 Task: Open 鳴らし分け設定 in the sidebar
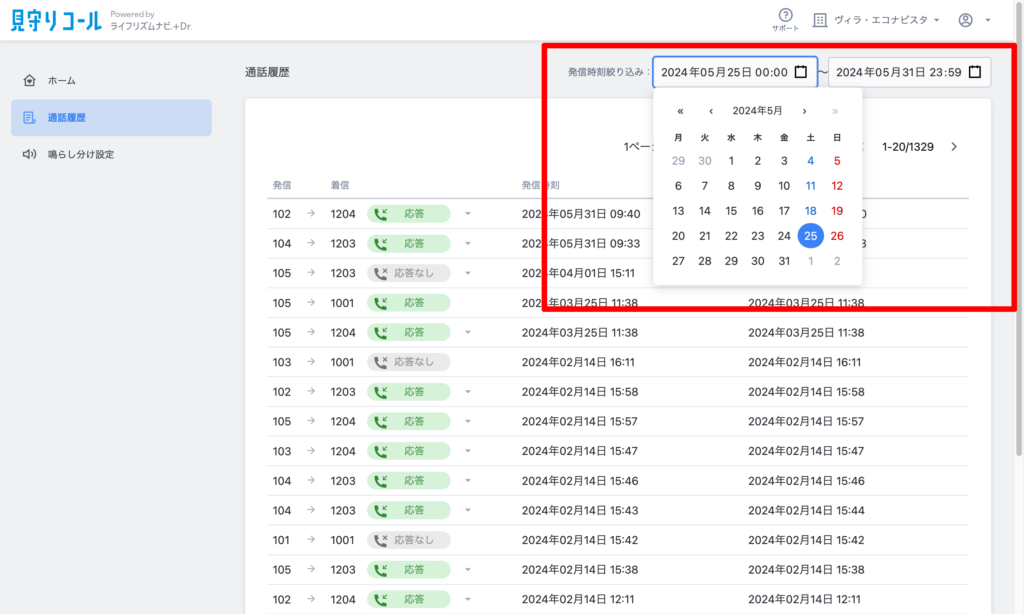pyautogui.click(x=111, y=154)
